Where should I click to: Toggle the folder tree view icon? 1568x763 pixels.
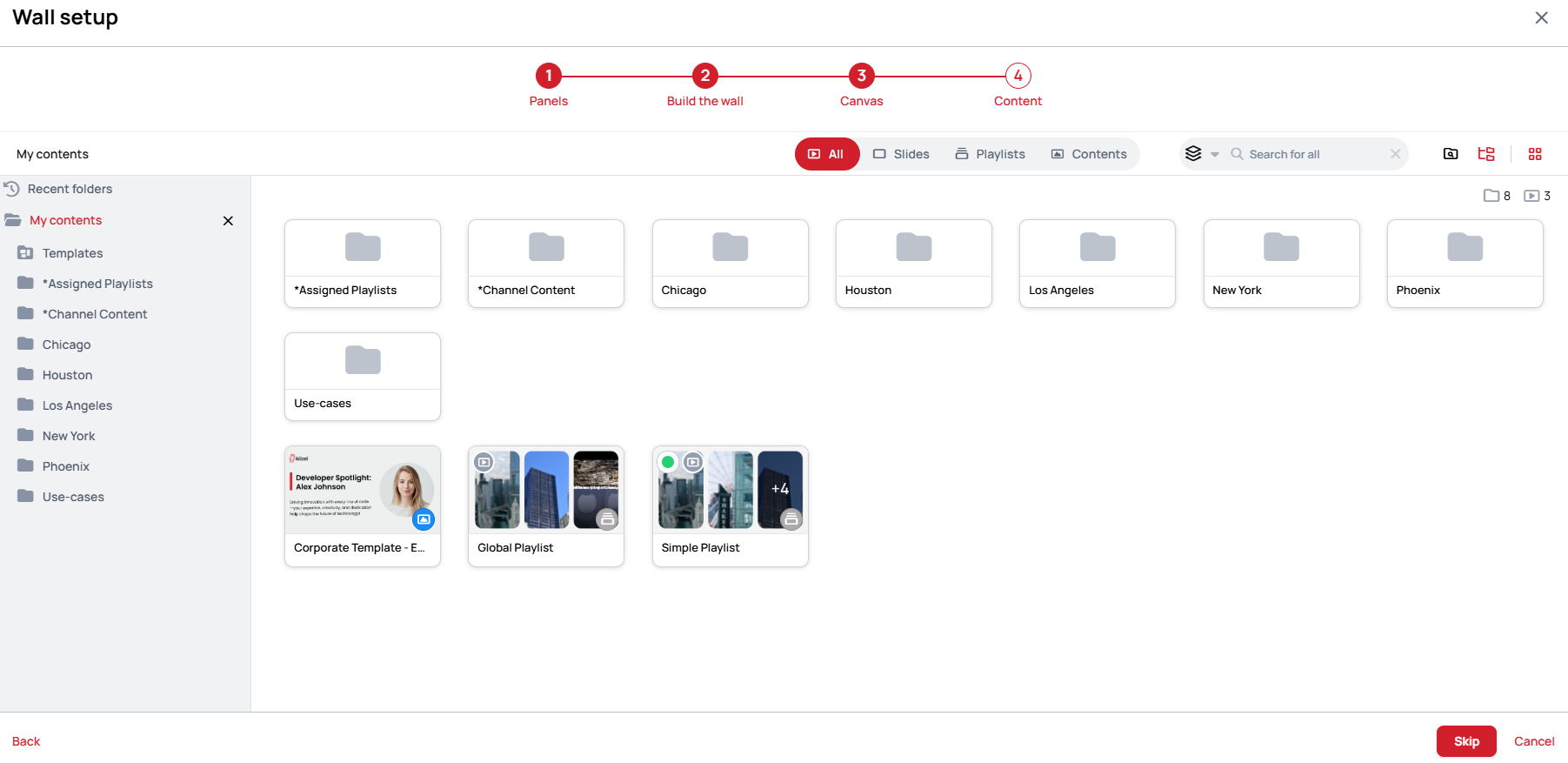click(1486, 154)
